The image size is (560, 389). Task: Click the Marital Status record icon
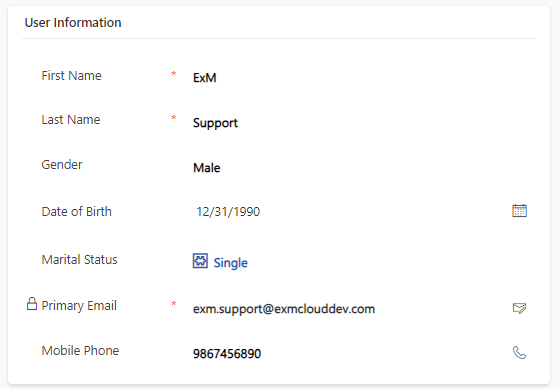click(200, 261)
